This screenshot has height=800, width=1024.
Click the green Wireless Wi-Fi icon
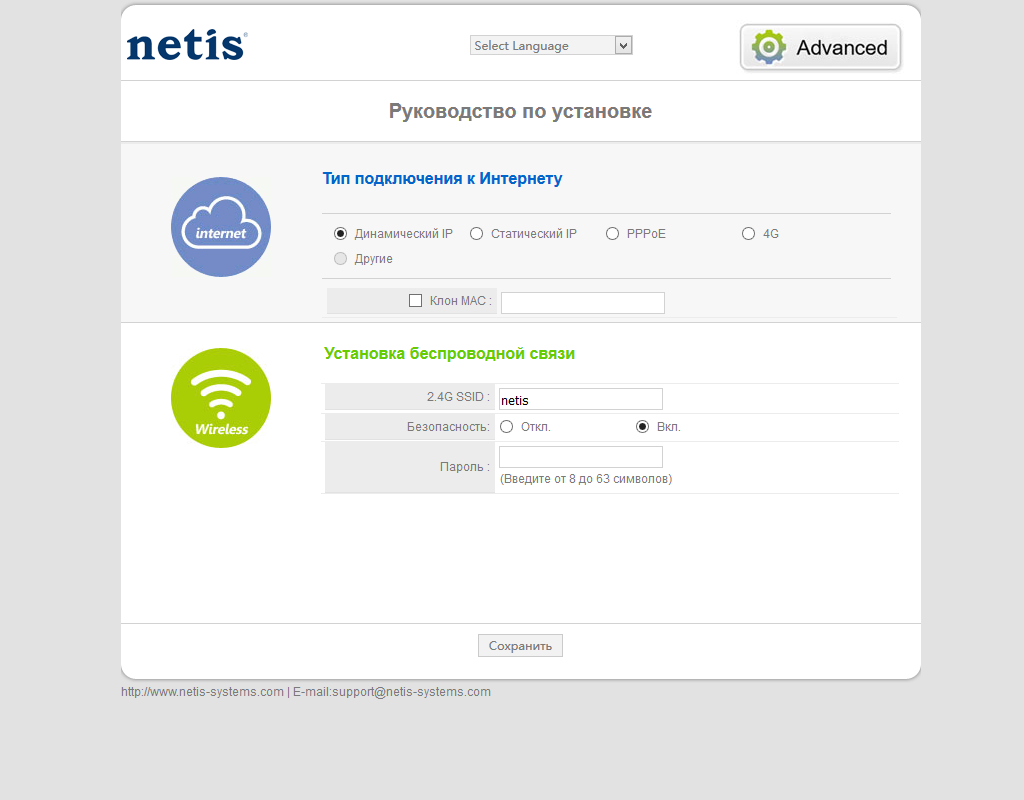pos(221,398)
